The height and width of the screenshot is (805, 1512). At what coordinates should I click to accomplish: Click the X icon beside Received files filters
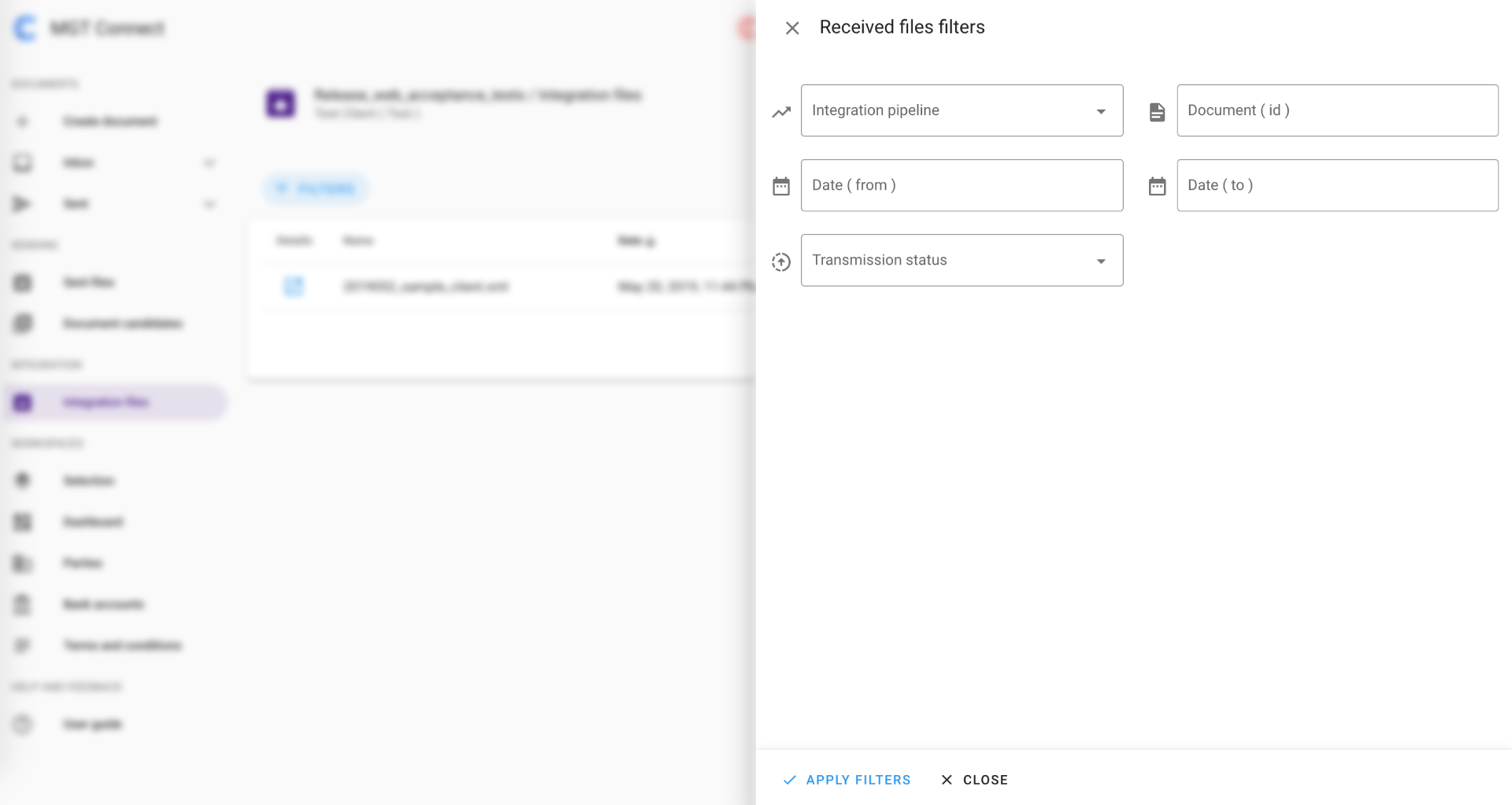792,28
